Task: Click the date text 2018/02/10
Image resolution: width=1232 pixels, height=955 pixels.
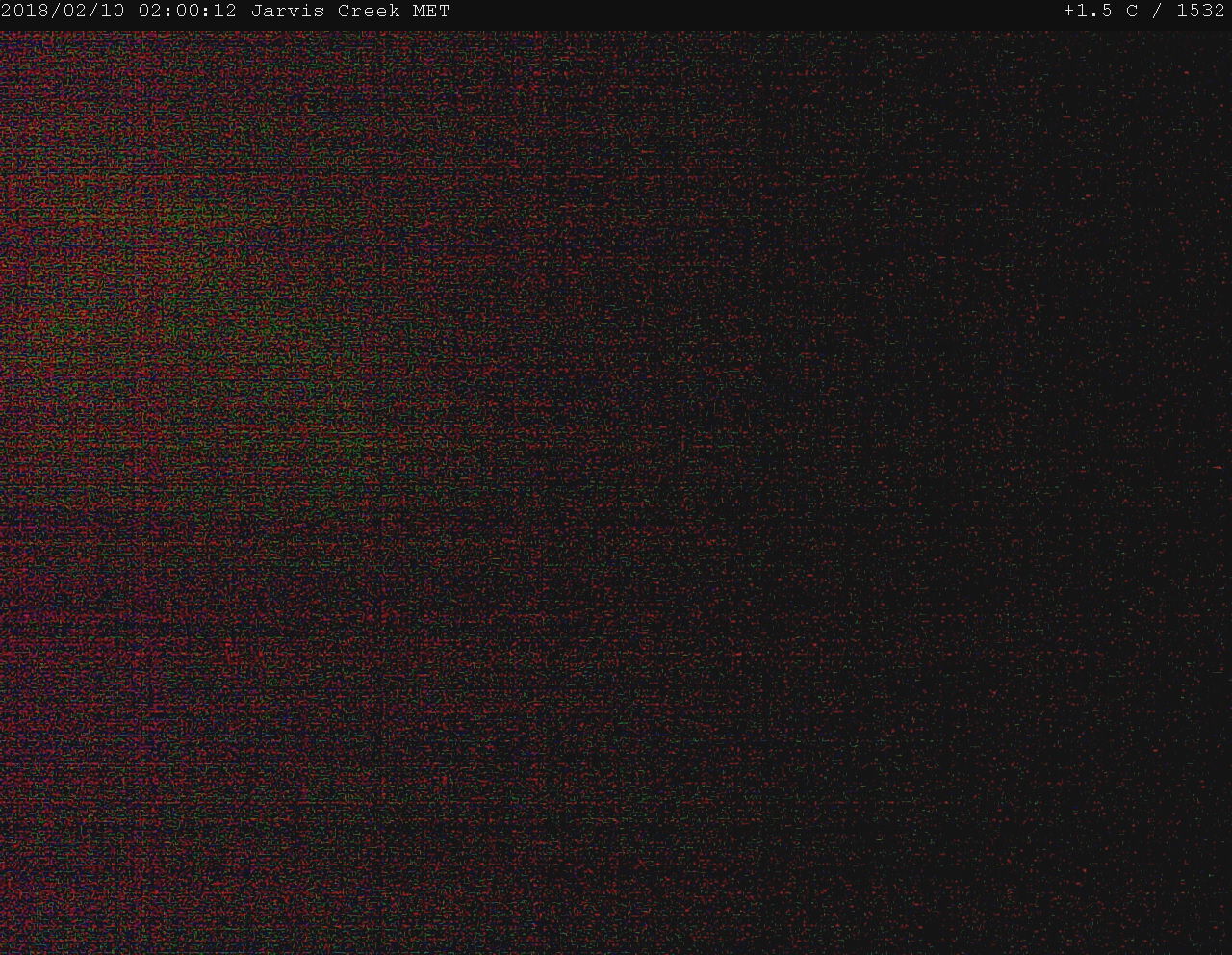Action: pos(63,12)
